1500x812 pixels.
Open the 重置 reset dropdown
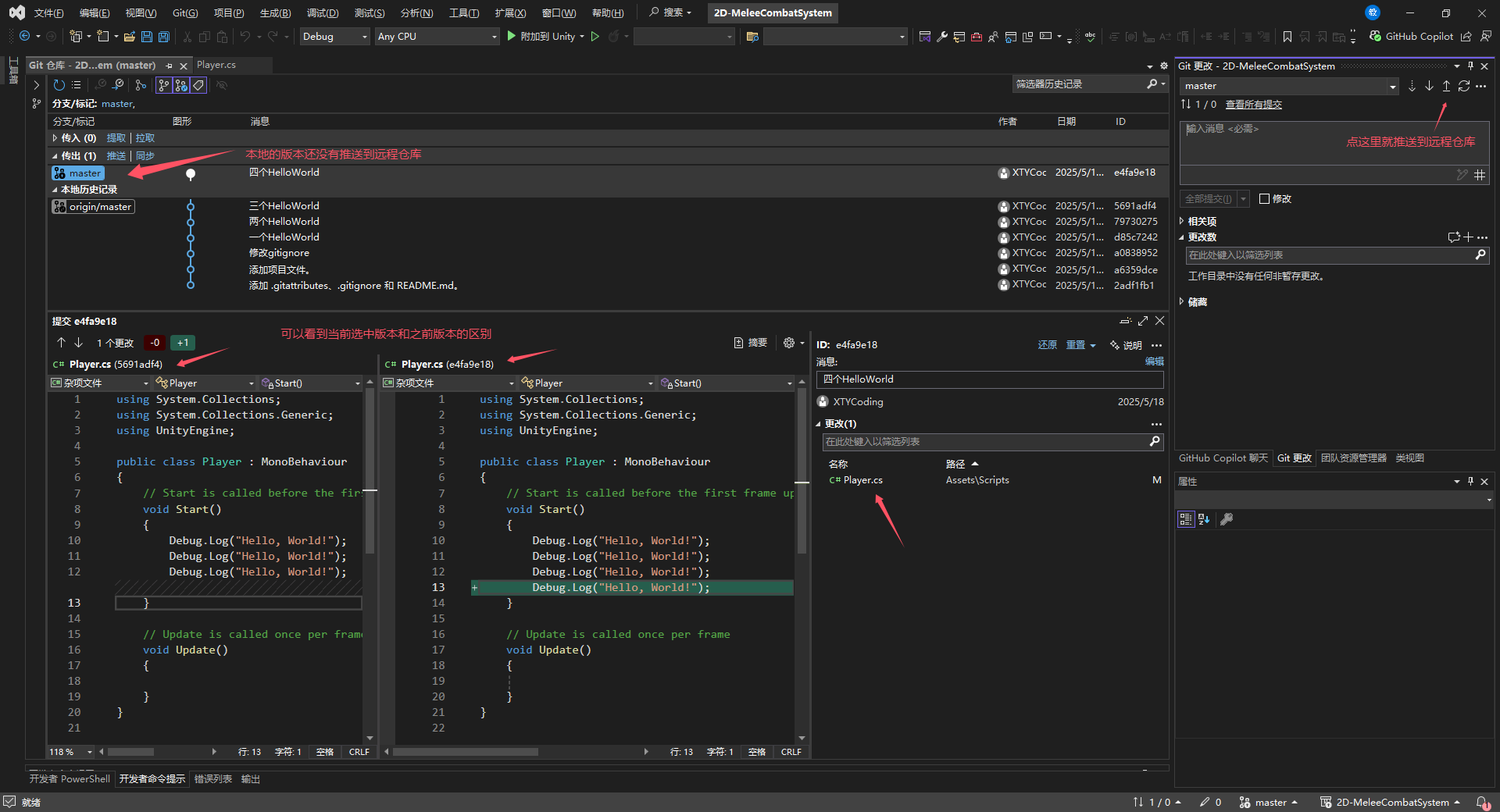coord(1081,345)
